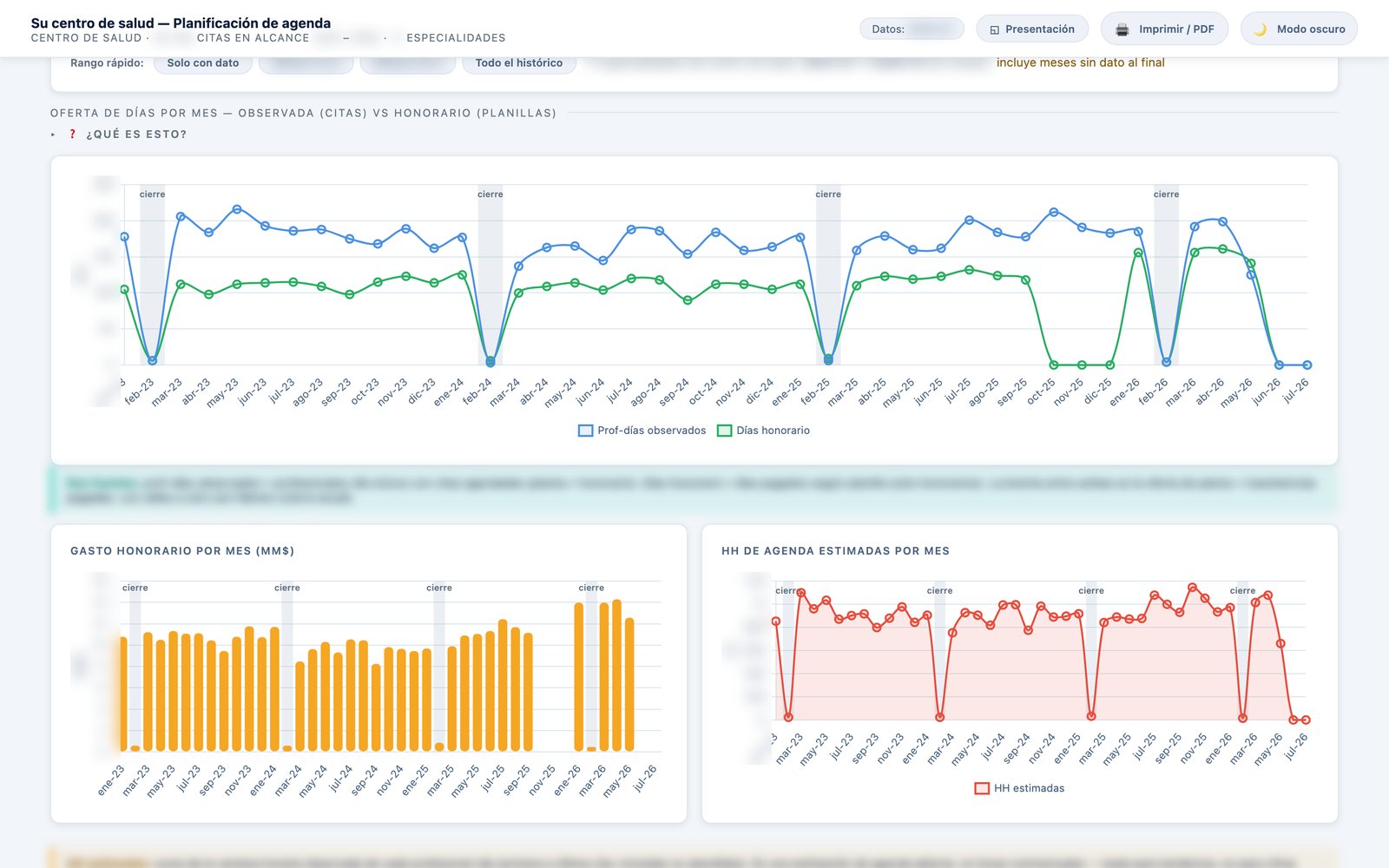Click the 'Rango rápido:' label
The width and height of the screenshot is (1389, 868).
(107, 62)
